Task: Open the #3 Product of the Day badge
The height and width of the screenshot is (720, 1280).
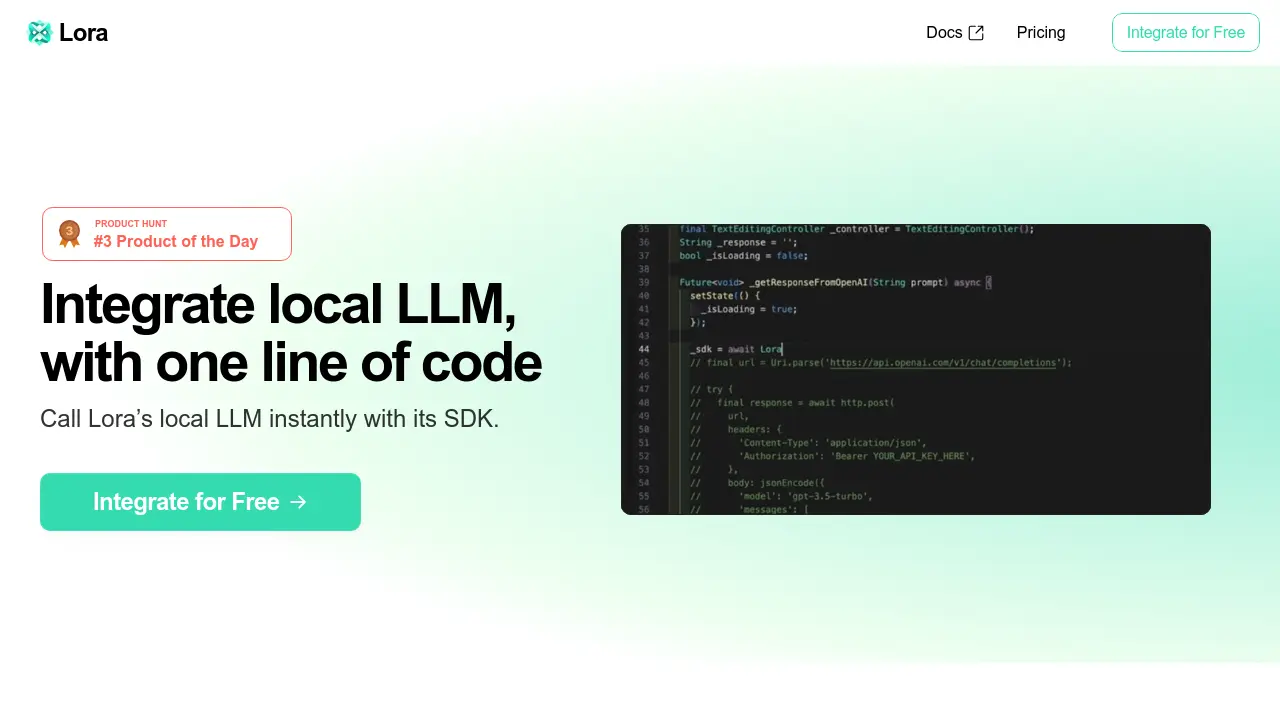Action: pyautogui.click(x=167, y=234)
